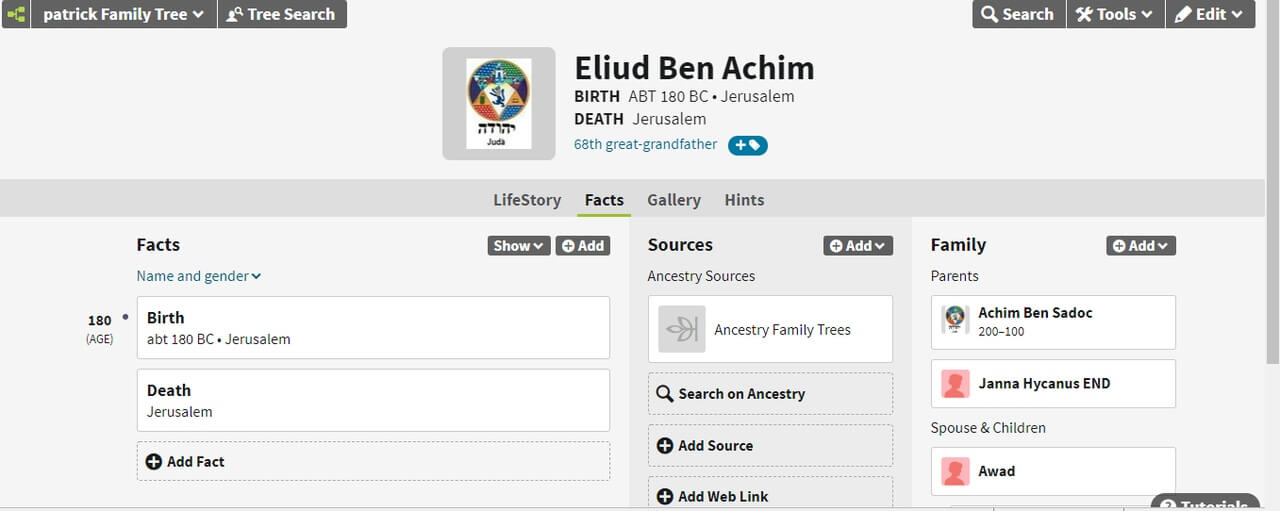Click the Ancestry Family Trees leaf icon
Image resolution: width=1280 pixels, height=511 pixels.
[682, 330]
